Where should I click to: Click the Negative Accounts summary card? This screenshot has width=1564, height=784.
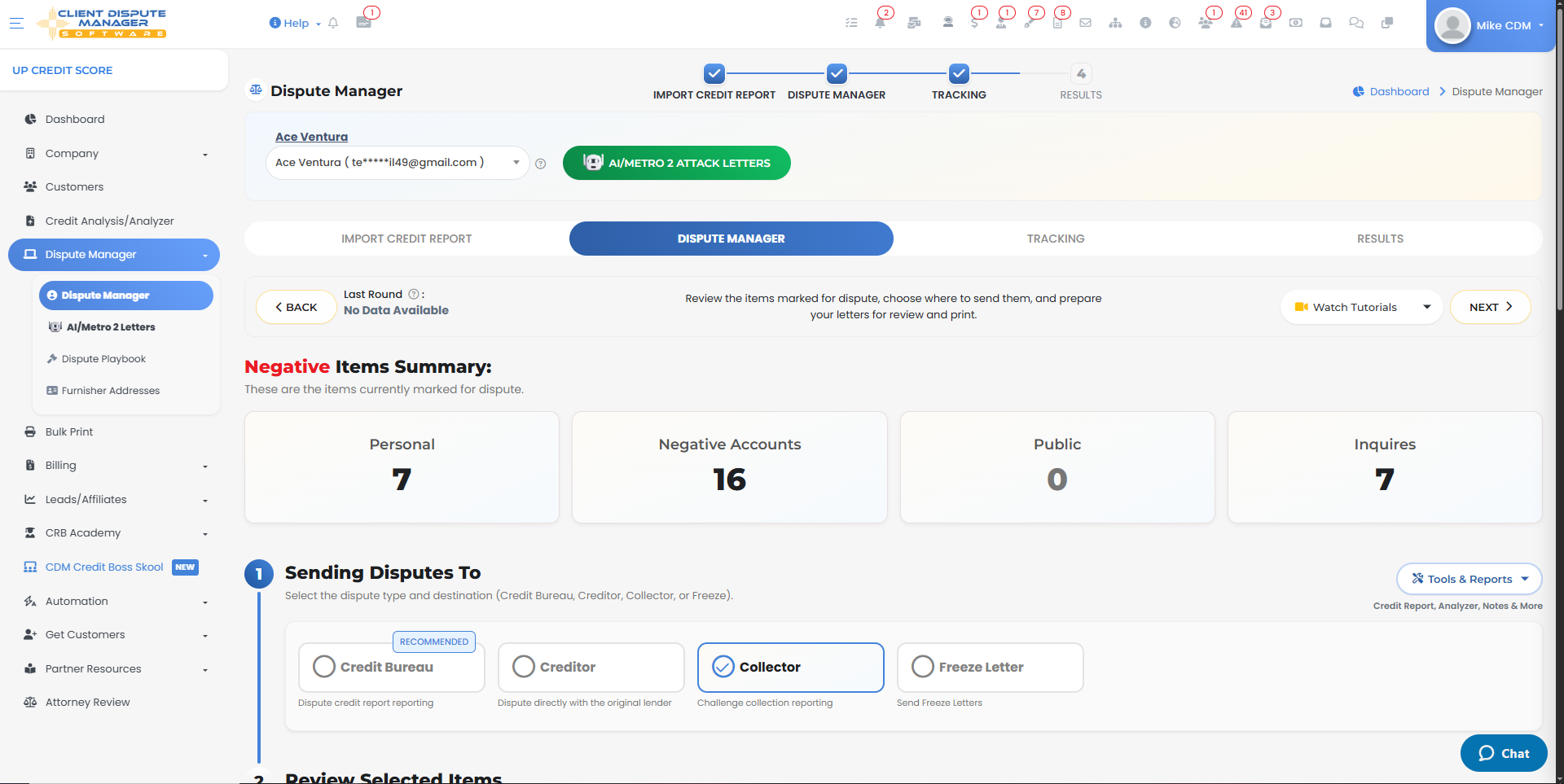click(730, 467)
